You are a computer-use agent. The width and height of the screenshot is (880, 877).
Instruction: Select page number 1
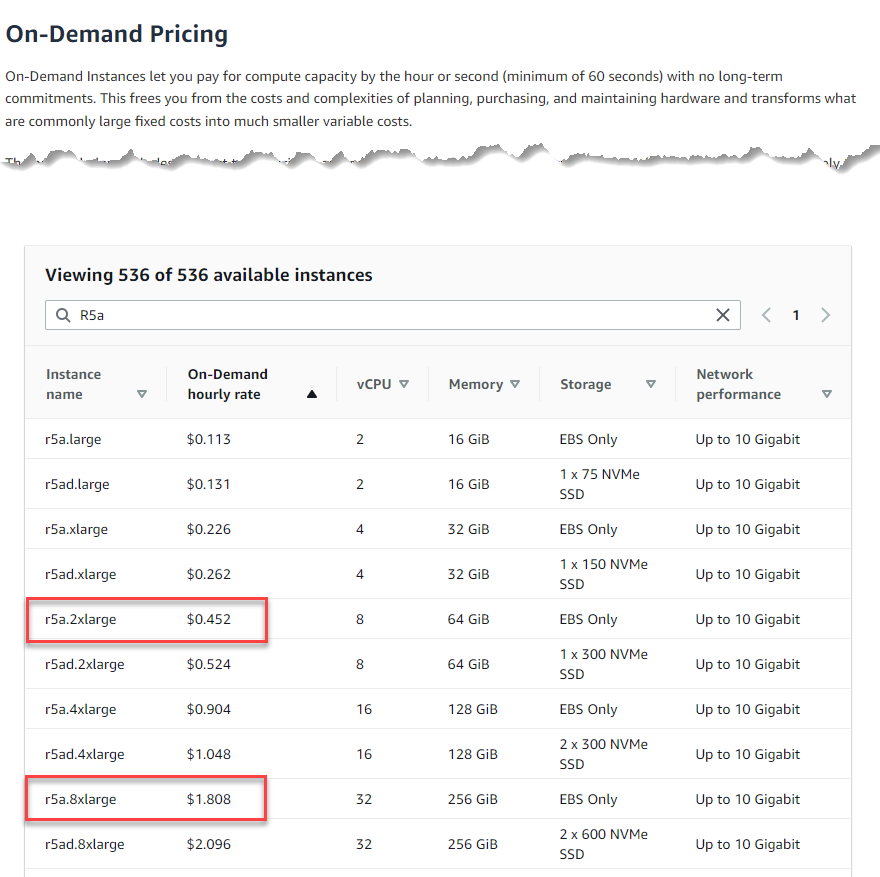(796, 315)
